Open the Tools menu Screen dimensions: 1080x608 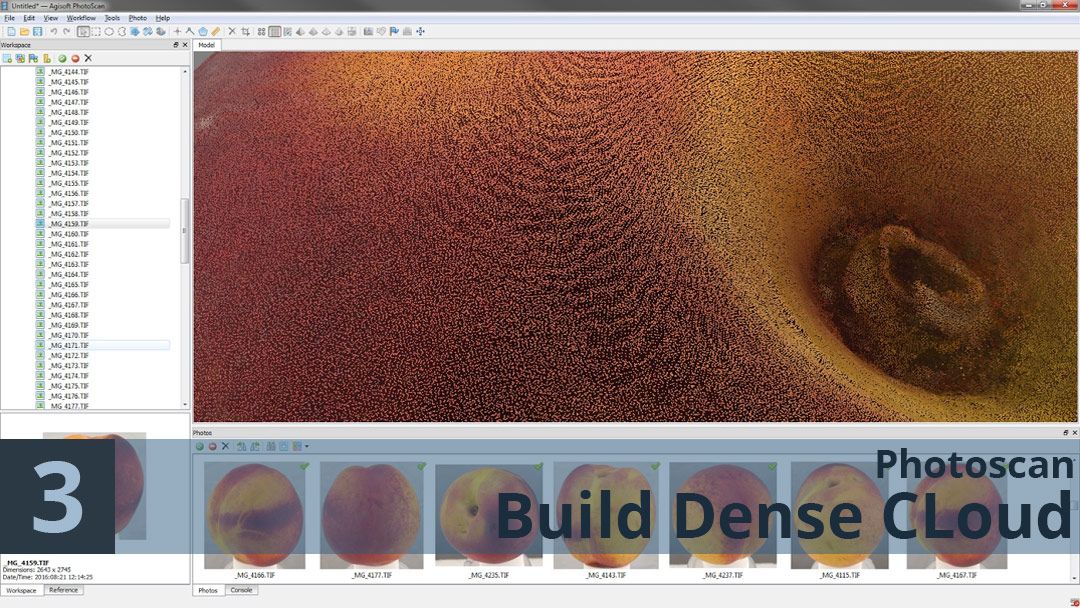click(x=112, y=18)
